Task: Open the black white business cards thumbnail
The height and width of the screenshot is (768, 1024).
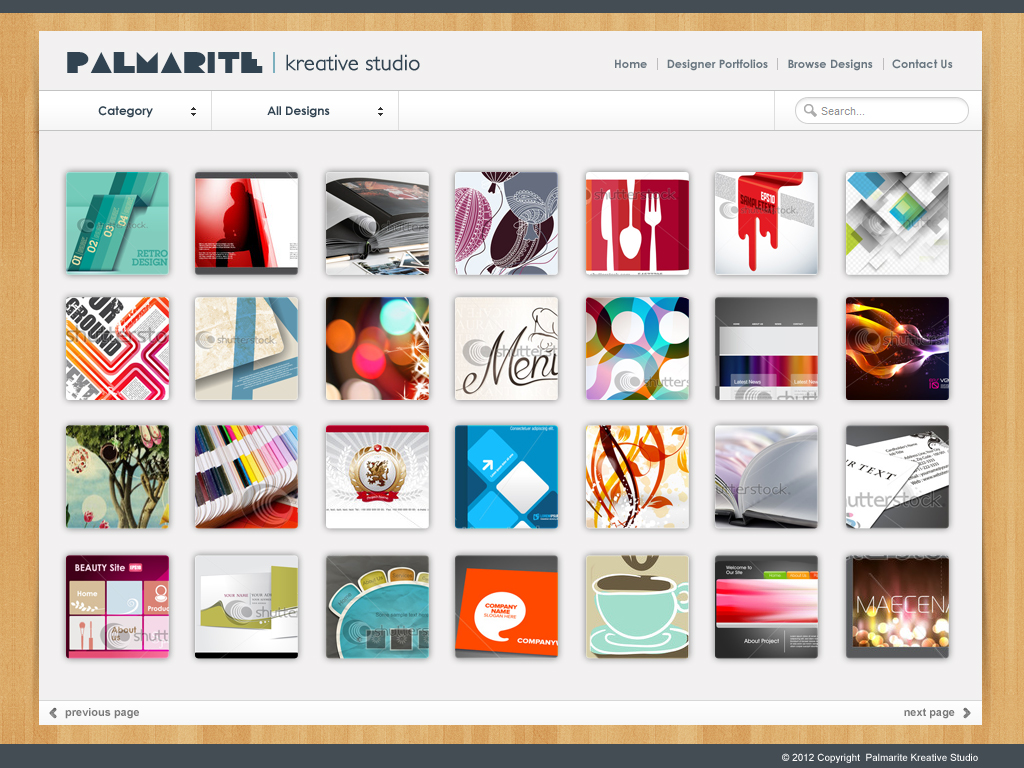Action: pyautogui.click(x=897, y=477)
